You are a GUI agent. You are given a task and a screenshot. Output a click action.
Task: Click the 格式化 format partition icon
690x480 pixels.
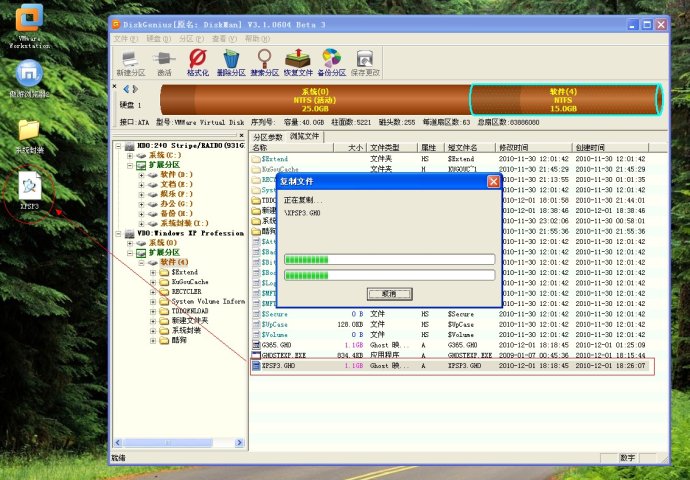pos(198,62)
